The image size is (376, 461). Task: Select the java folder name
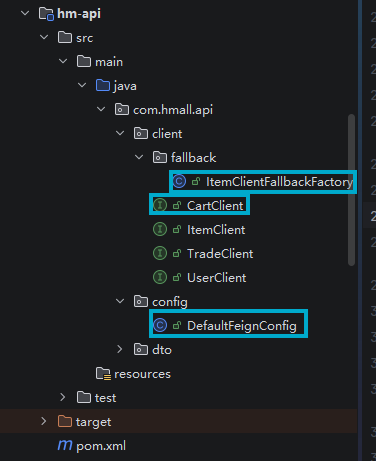coord(125,86)
